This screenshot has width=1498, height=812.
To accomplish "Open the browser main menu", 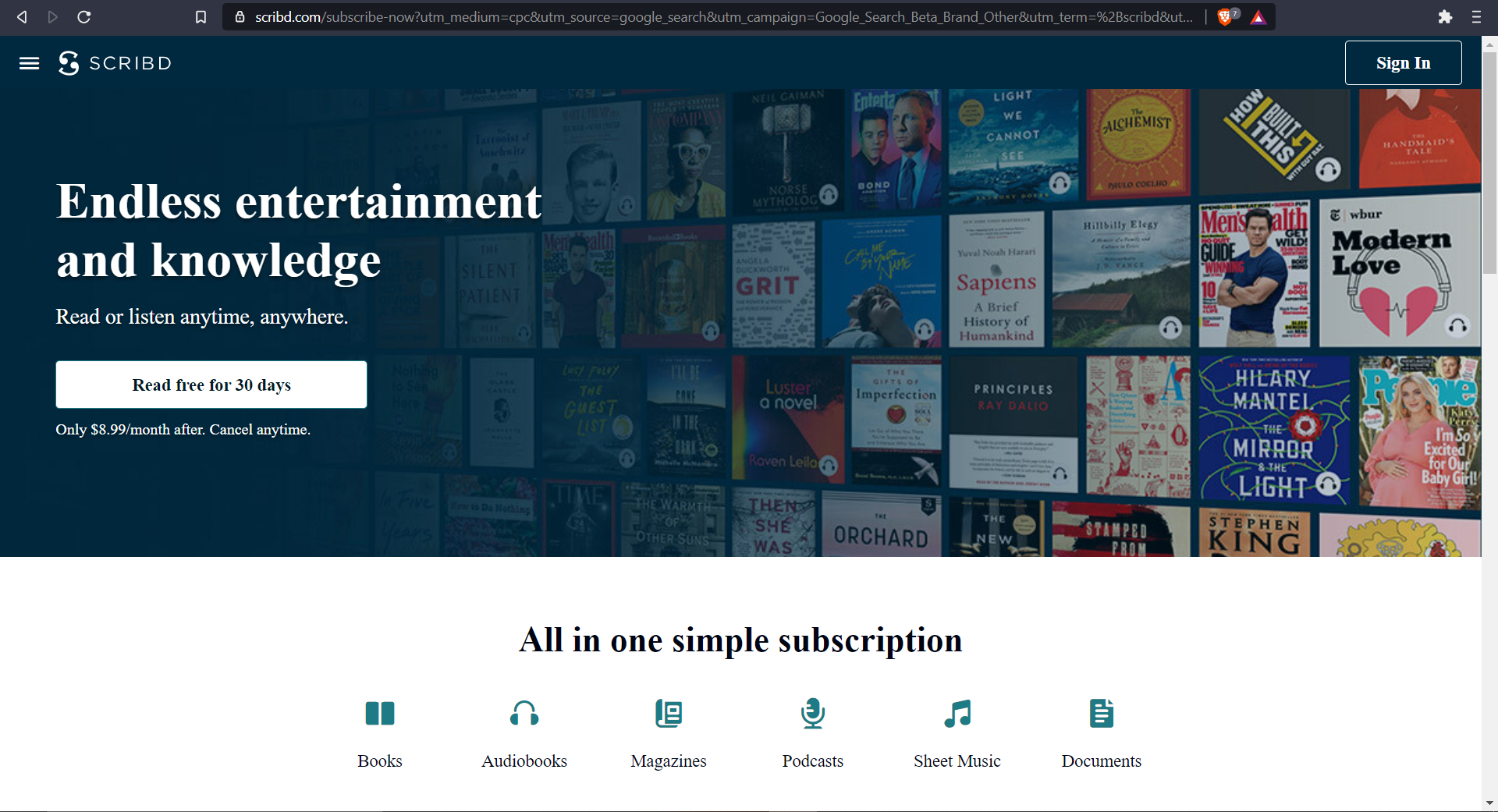I will (x=1476, y=17).
